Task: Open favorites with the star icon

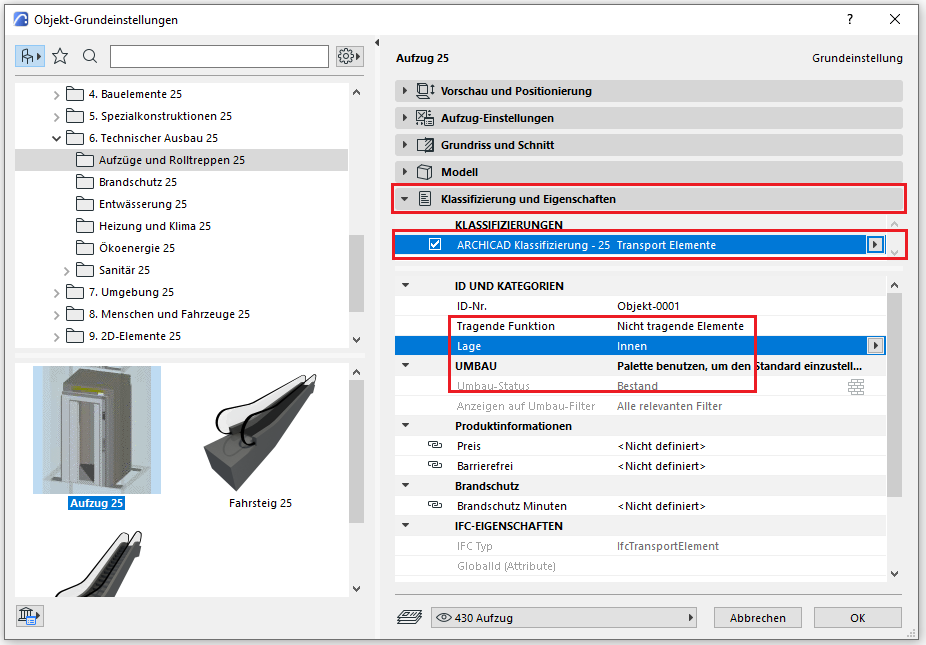Action: tap(60, 56)
